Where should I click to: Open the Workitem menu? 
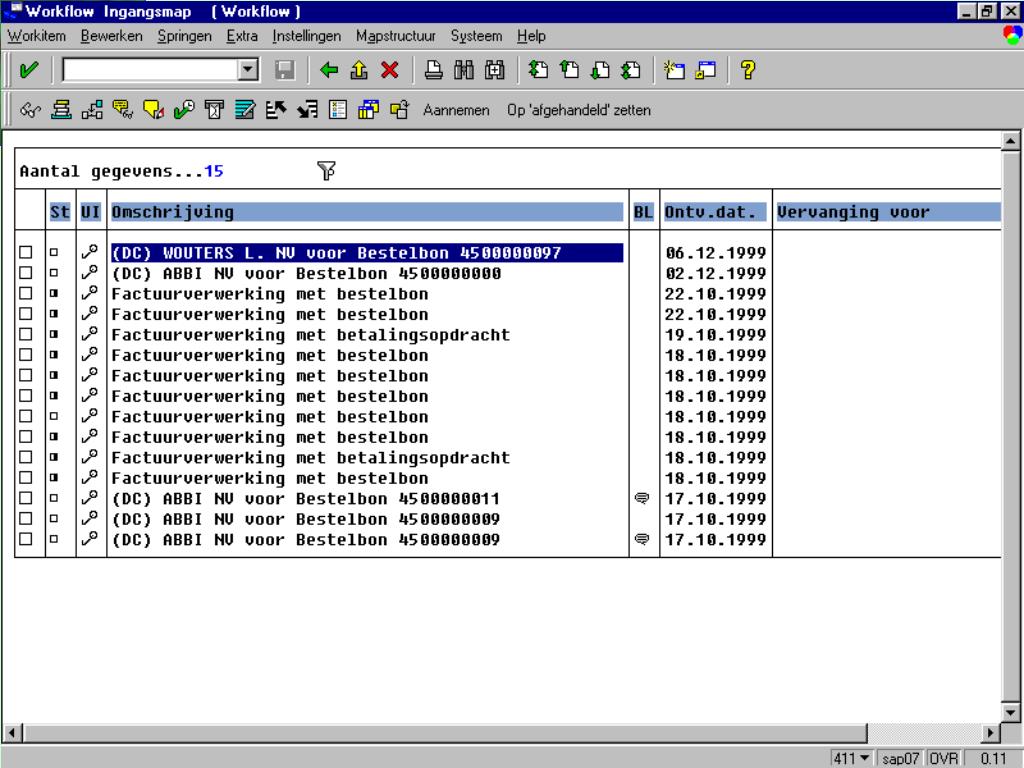pyautogui.click(x=37, y=36)
